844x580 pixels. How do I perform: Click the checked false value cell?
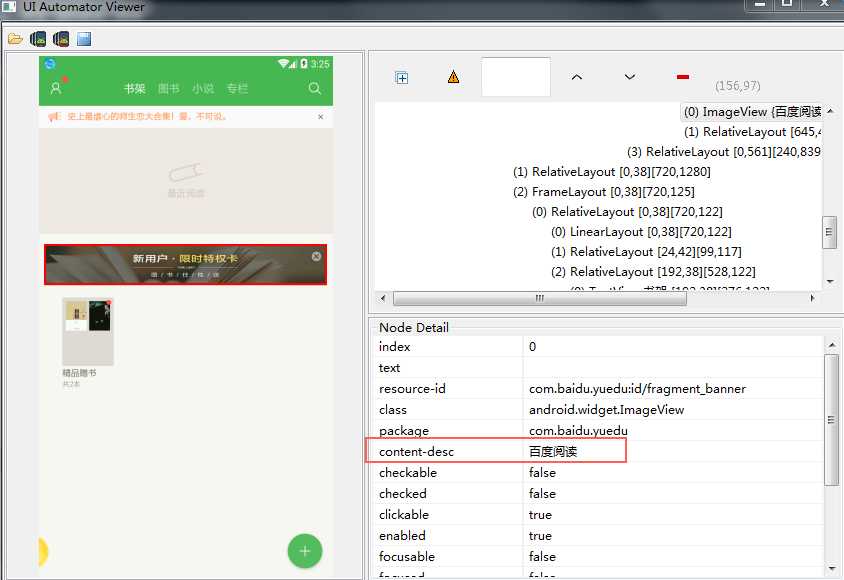click(x=673, y=493)
